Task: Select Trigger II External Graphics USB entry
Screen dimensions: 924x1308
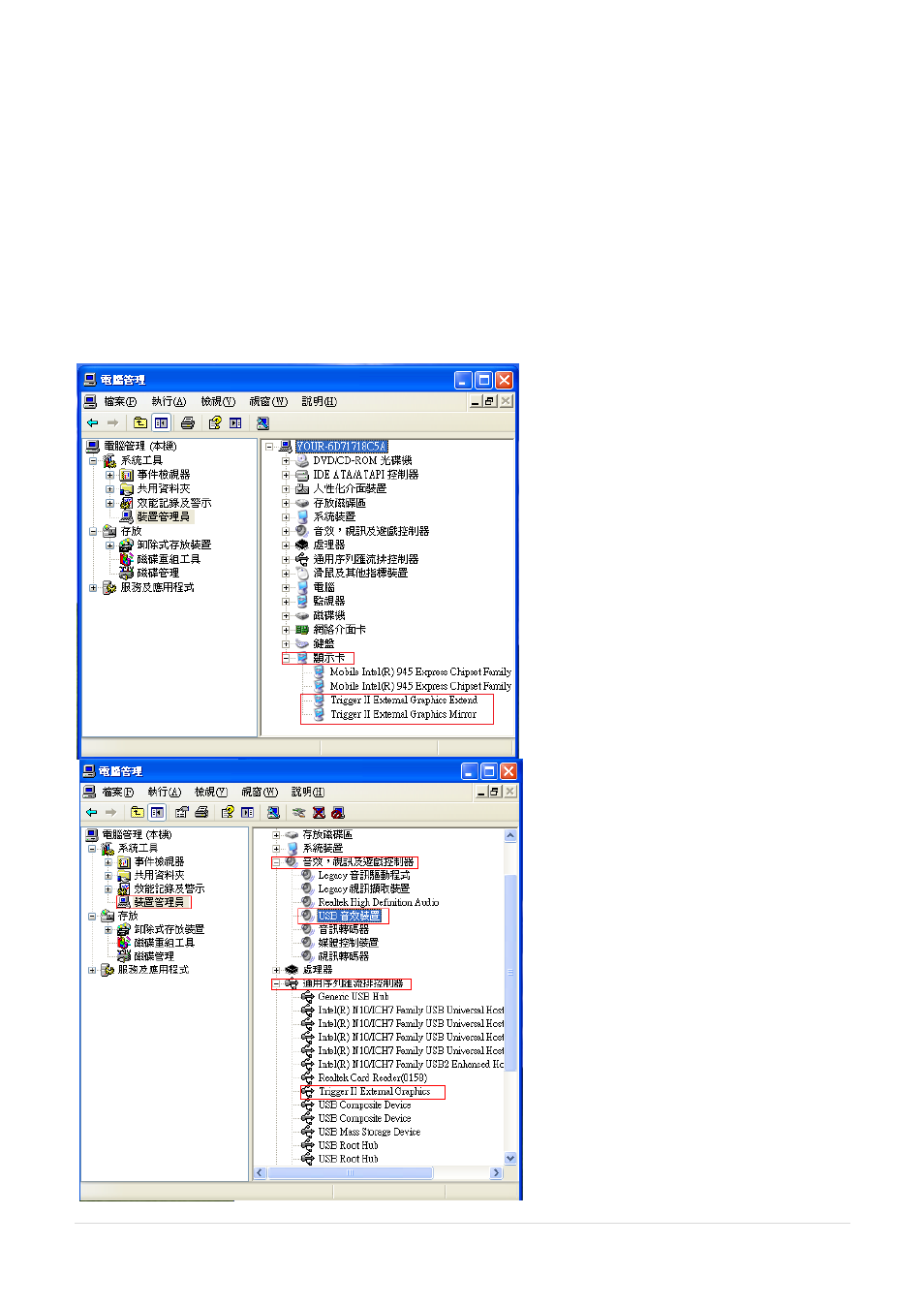Action: 374,1091
